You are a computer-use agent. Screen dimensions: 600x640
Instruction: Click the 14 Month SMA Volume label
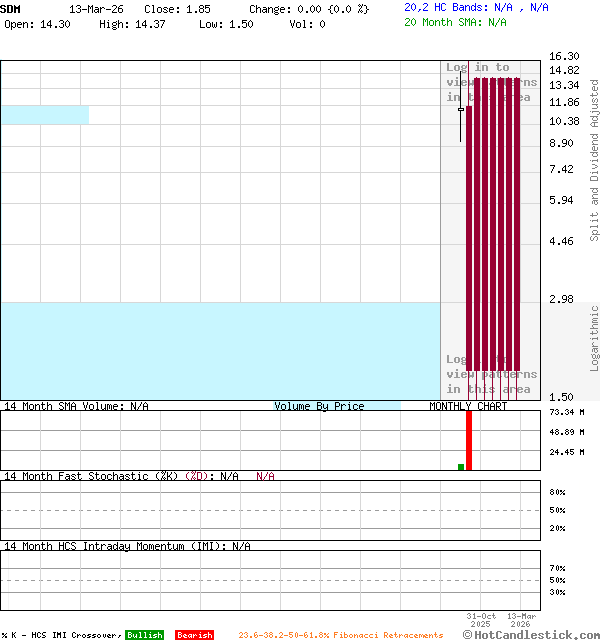click(x=75, y=406)
